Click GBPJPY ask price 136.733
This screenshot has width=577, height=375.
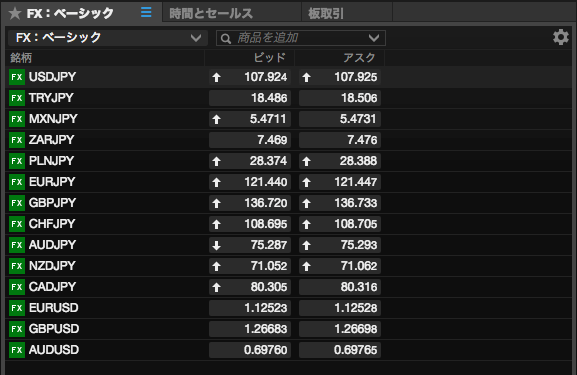[x=340, y=203]
